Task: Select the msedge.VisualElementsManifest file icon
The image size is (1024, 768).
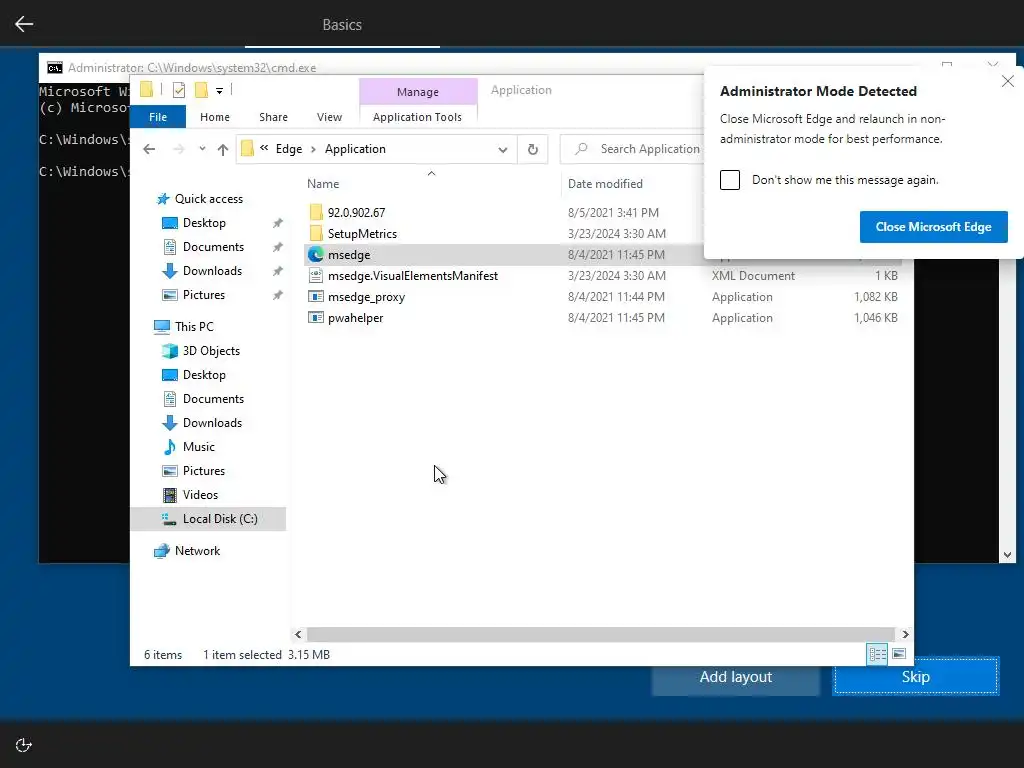Action: (316, 276)
